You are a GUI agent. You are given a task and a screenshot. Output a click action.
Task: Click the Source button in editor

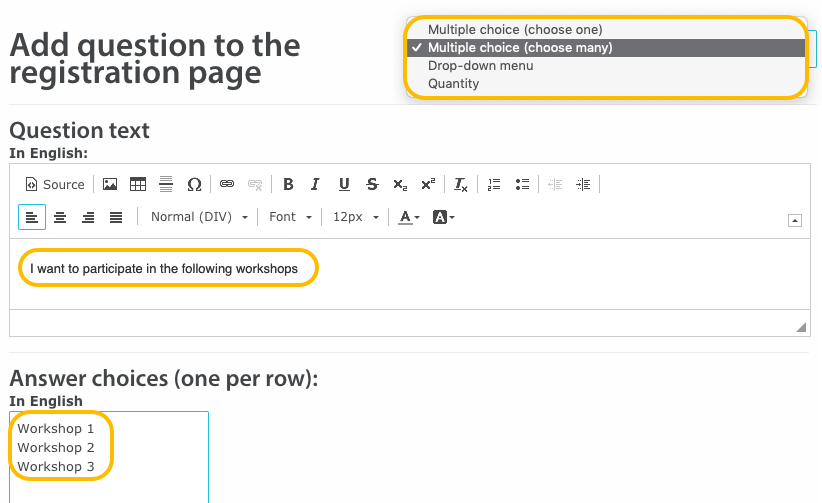[x=55, y=184]
